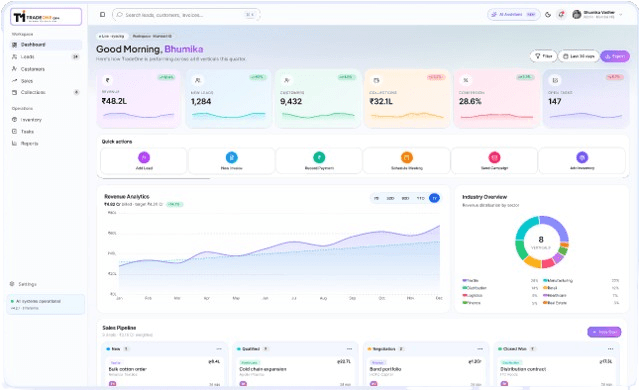Click the 9,432 customers value

291,101
